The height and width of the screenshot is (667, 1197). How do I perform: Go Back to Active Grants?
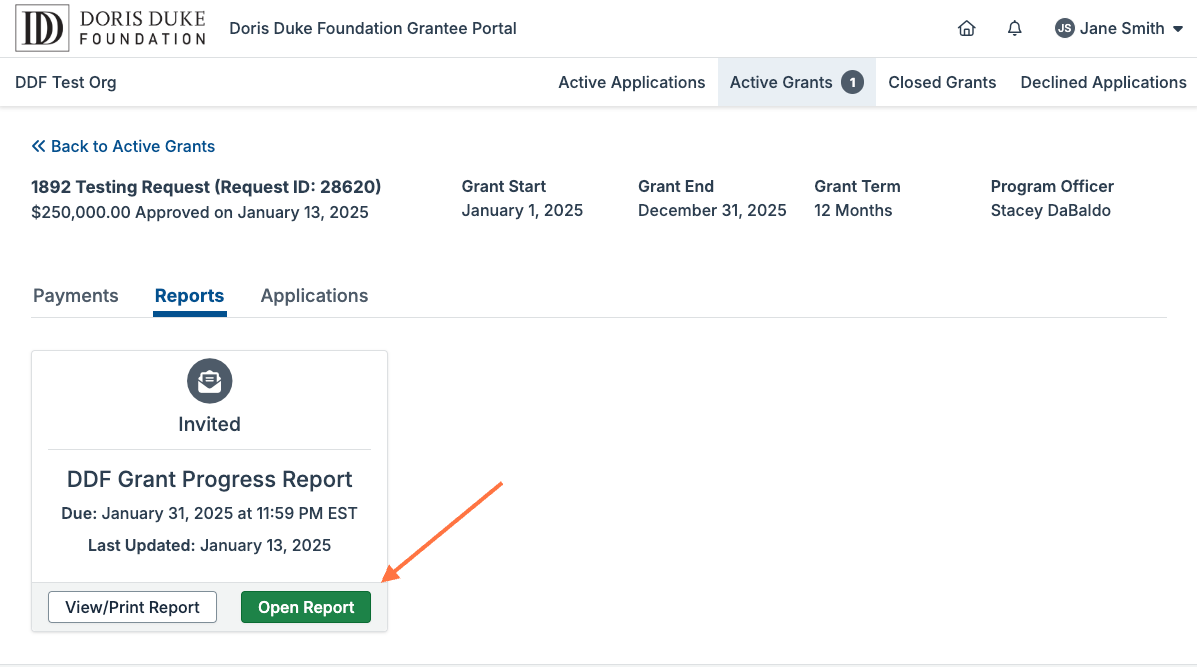[x=123, y=146]
